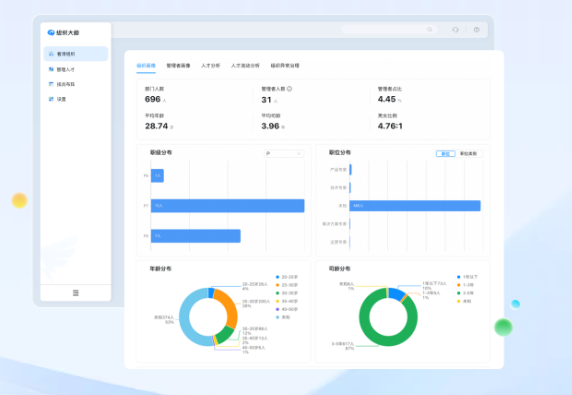Click the info icon beside 管理者人数

289,89
